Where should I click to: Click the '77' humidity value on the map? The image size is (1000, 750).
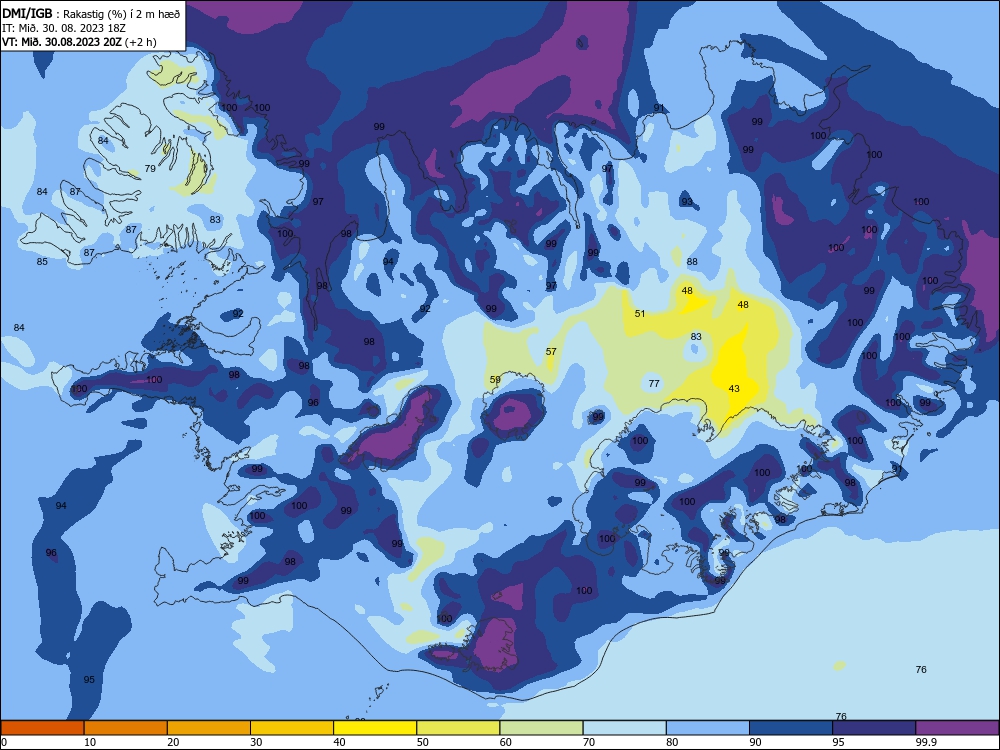pyautogui.click(x=654, y=383)
